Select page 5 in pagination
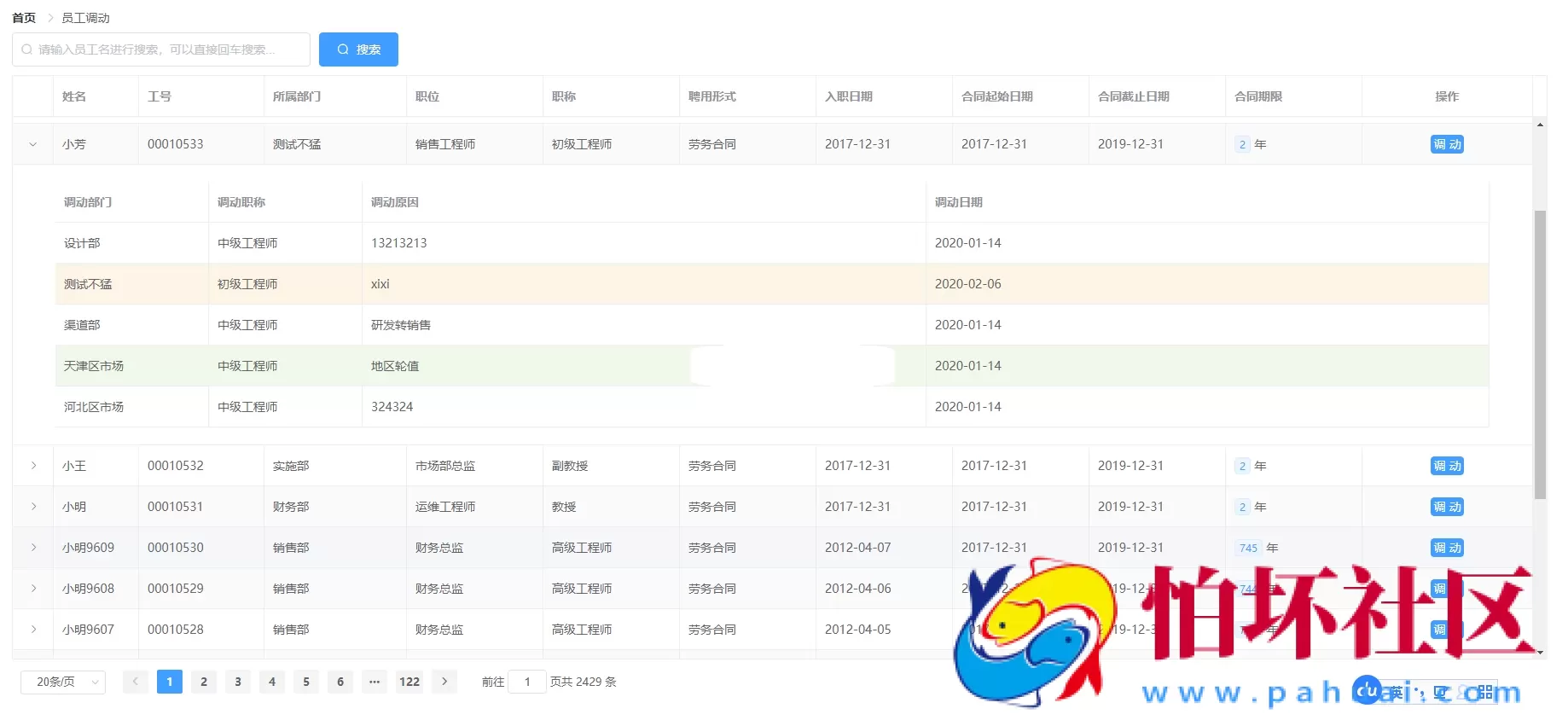This screenshot has width=1568, height=726. pos(306,682)
